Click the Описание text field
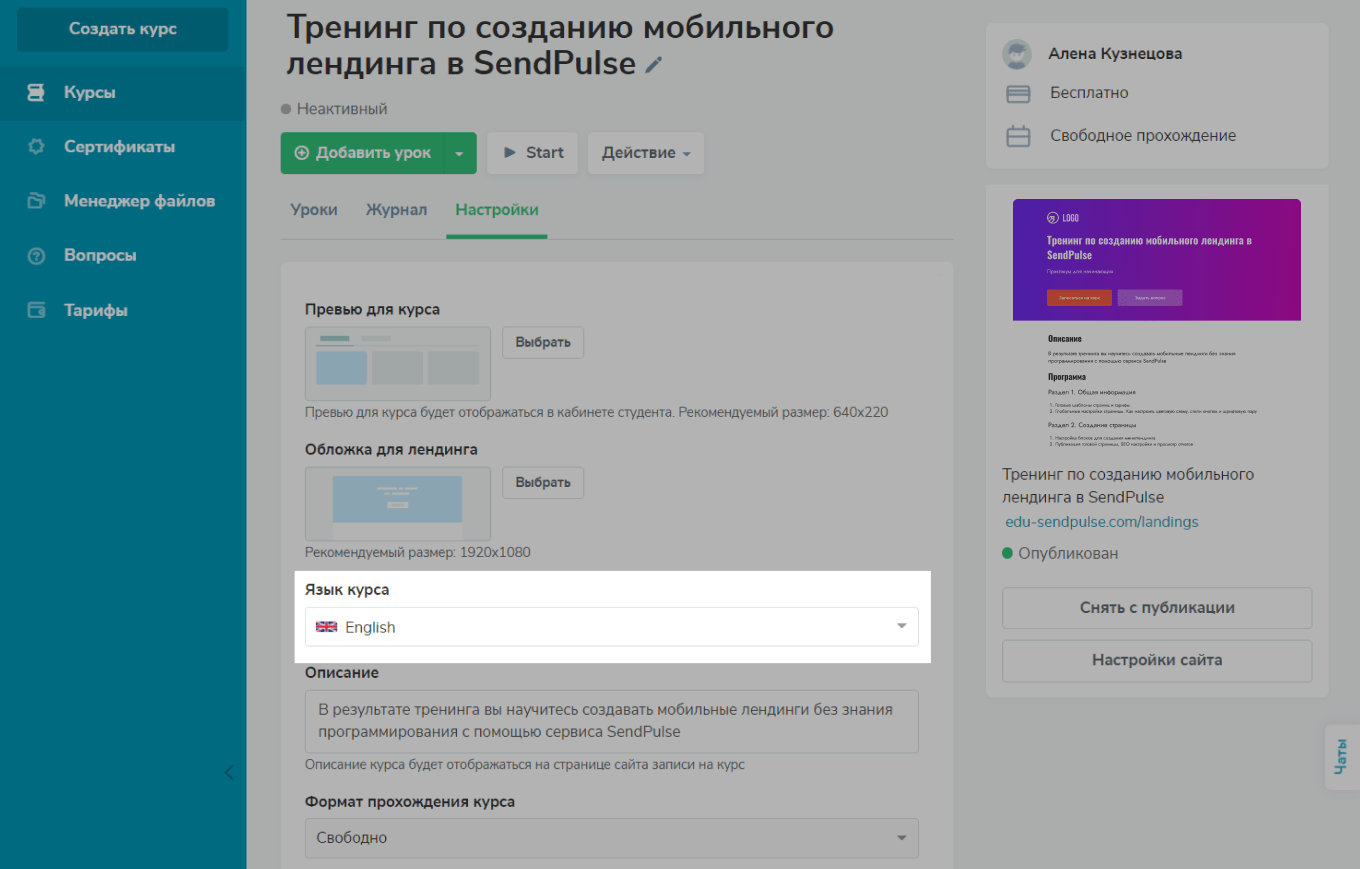1360x869 pixels. coord(612,722)
